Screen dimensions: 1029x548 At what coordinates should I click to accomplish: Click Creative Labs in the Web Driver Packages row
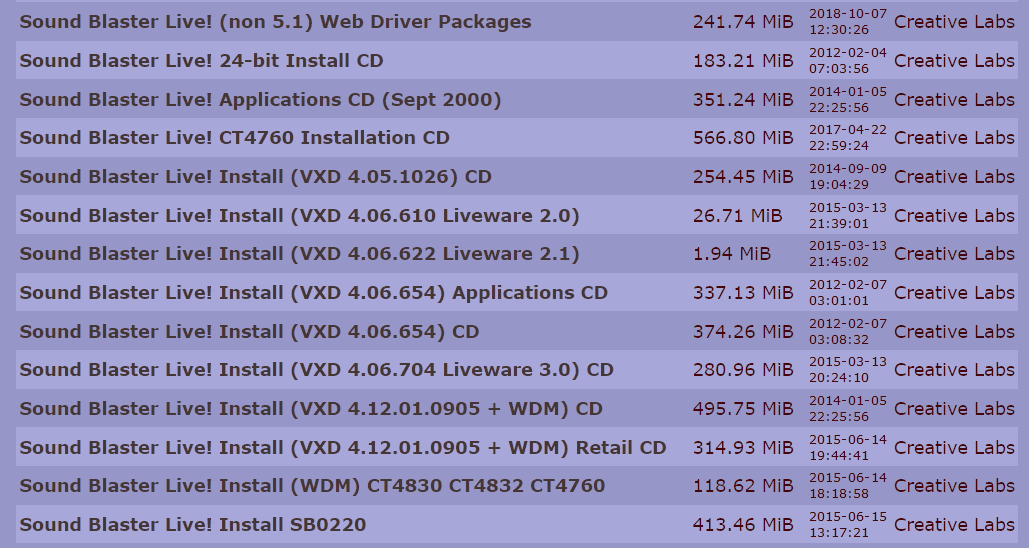(954, 22)
